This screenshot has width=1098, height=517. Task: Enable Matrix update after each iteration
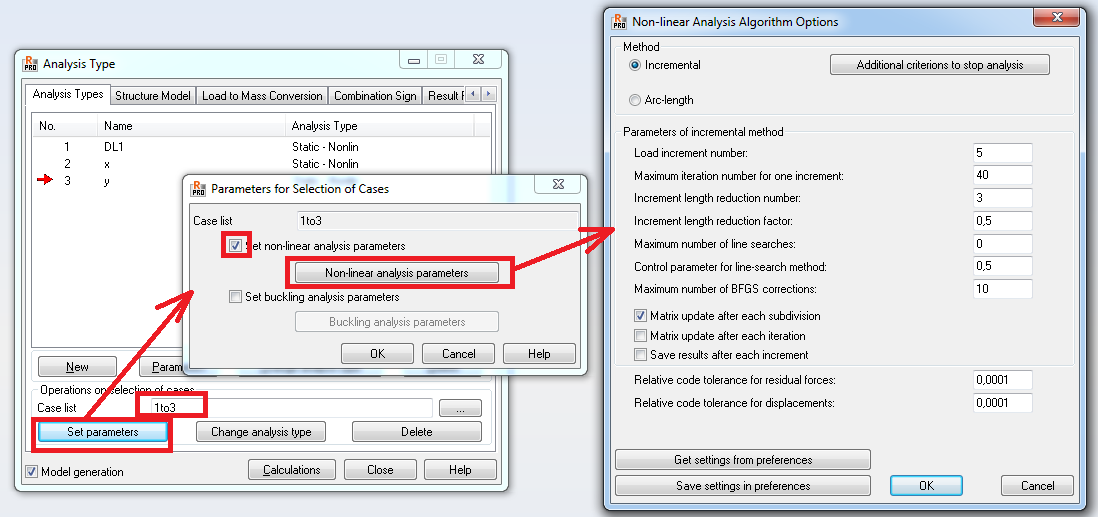[640, 336]
